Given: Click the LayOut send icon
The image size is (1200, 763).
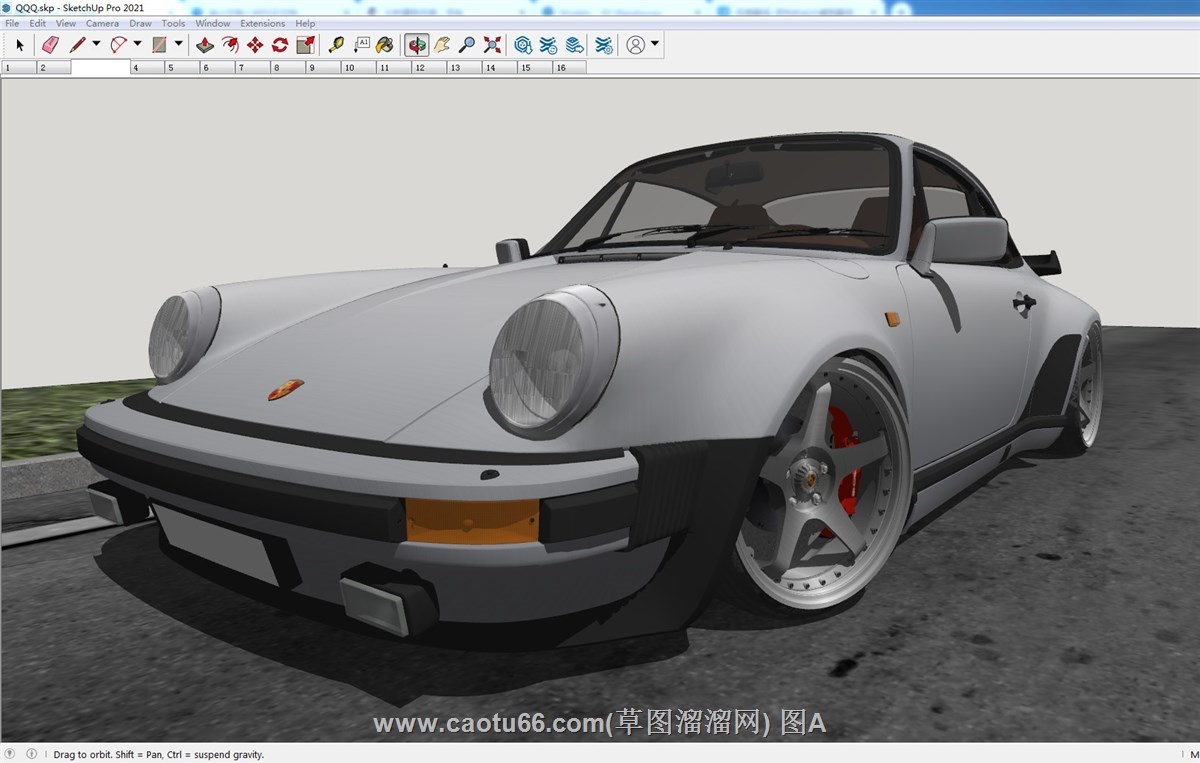Looking at the screenshot, I should (574, 45).
